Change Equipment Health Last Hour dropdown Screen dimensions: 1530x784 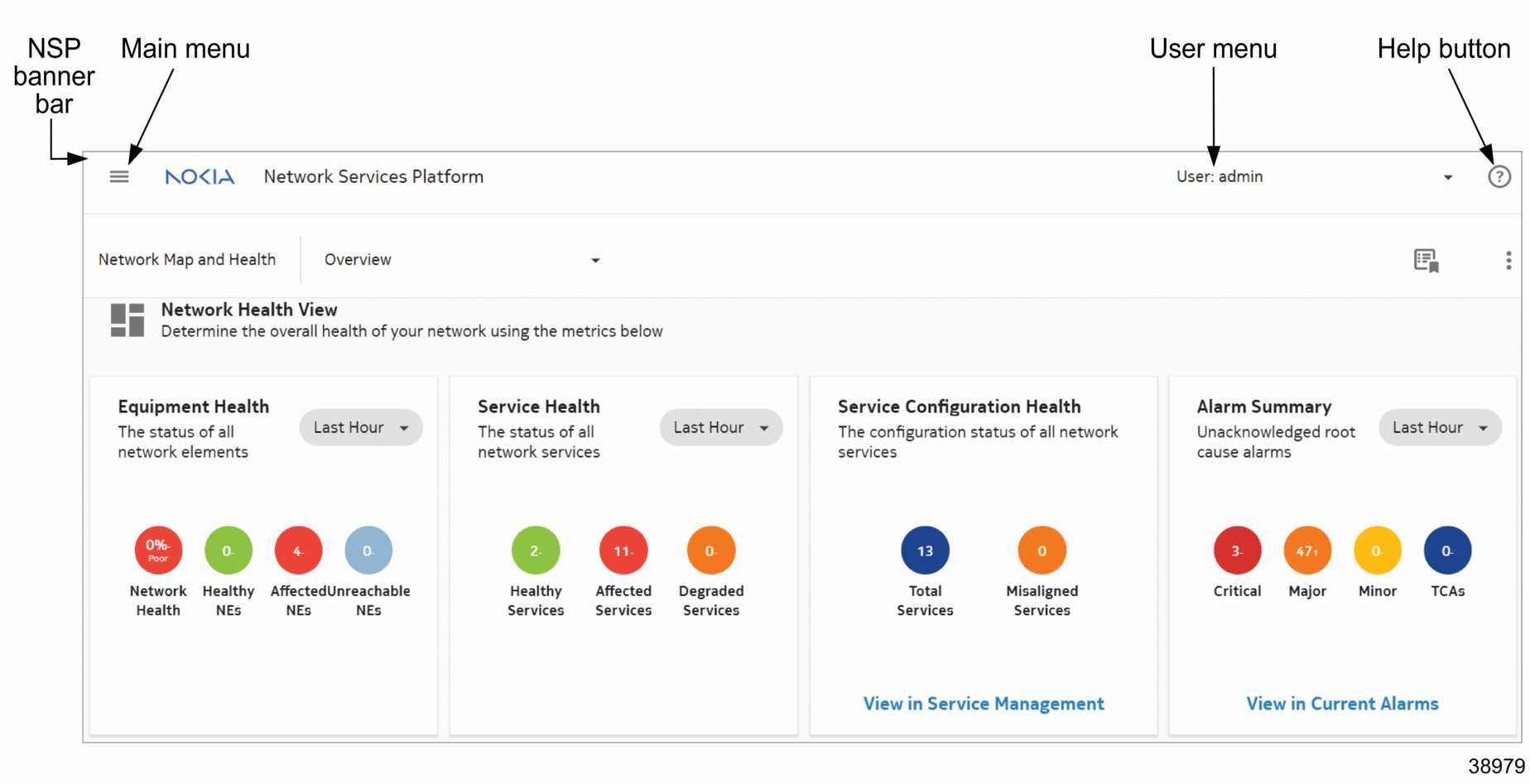coord(361,427)
